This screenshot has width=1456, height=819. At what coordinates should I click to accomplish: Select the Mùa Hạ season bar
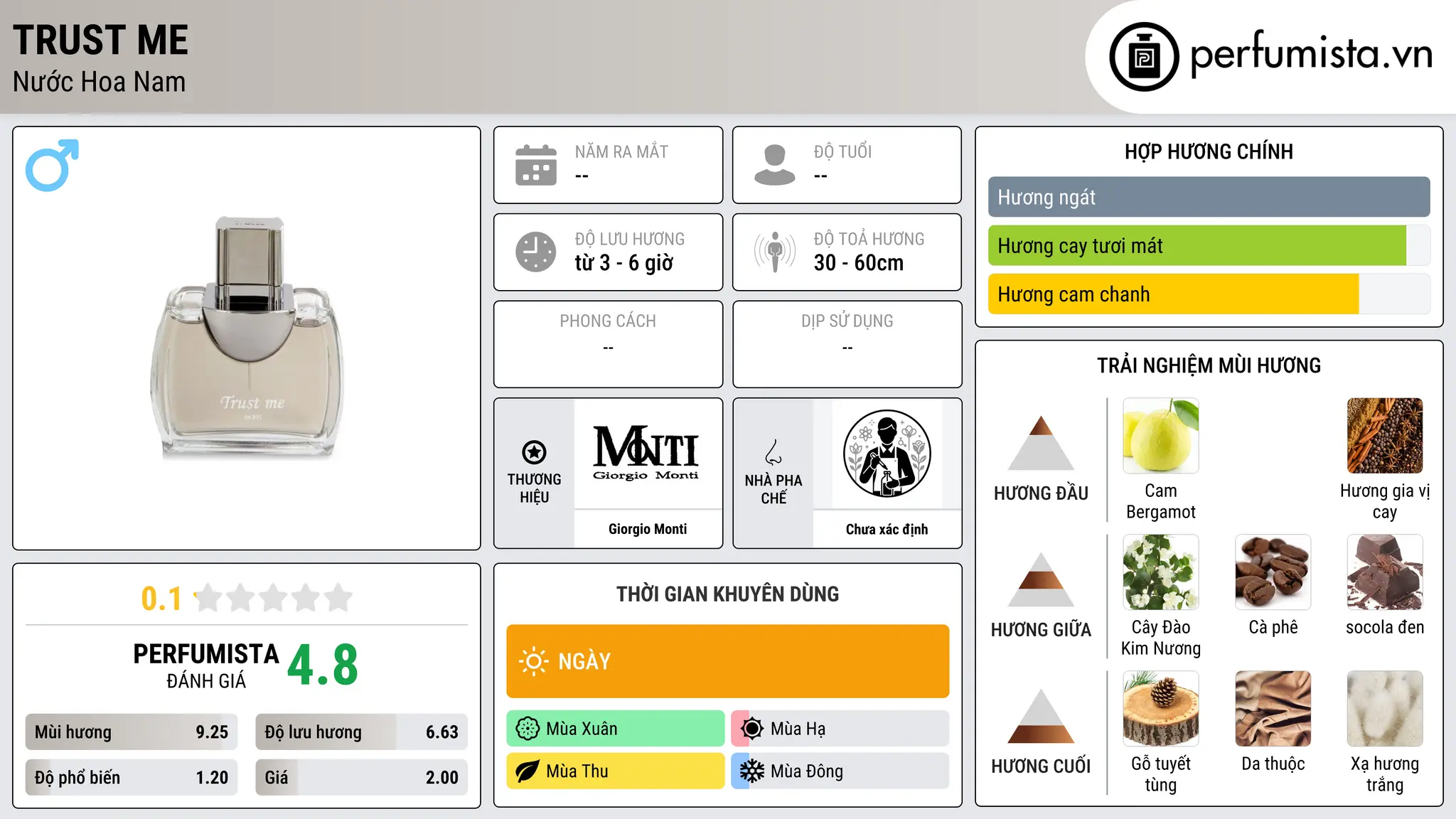840,729
